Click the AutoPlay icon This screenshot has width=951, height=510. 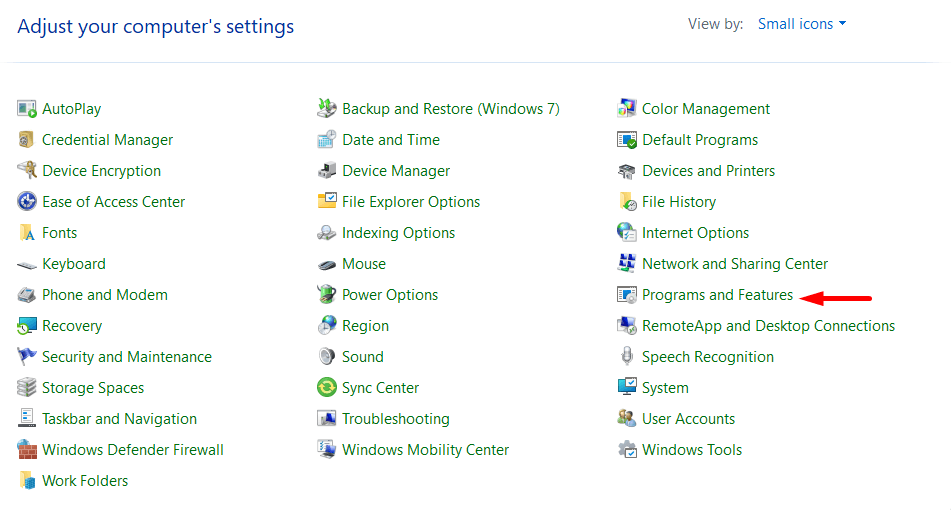[27, 109]
